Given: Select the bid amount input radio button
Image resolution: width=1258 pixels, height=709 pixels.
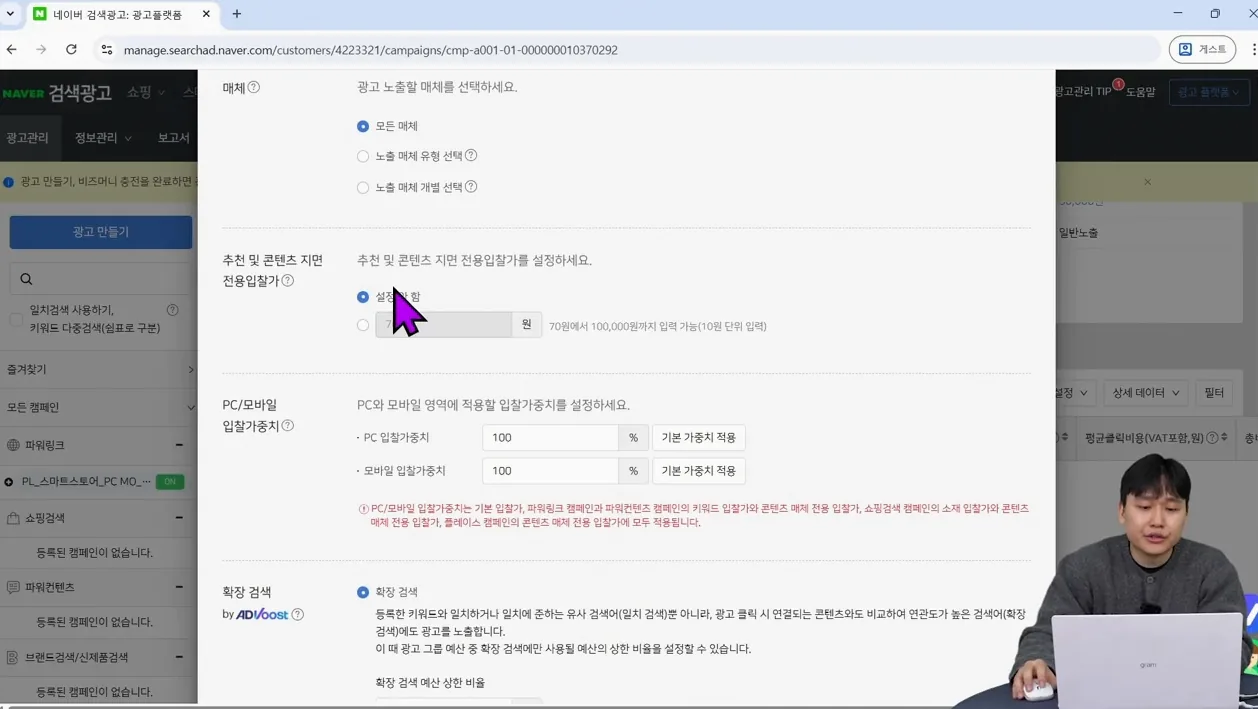Looking at the screenshot, I should coord(363,325).
